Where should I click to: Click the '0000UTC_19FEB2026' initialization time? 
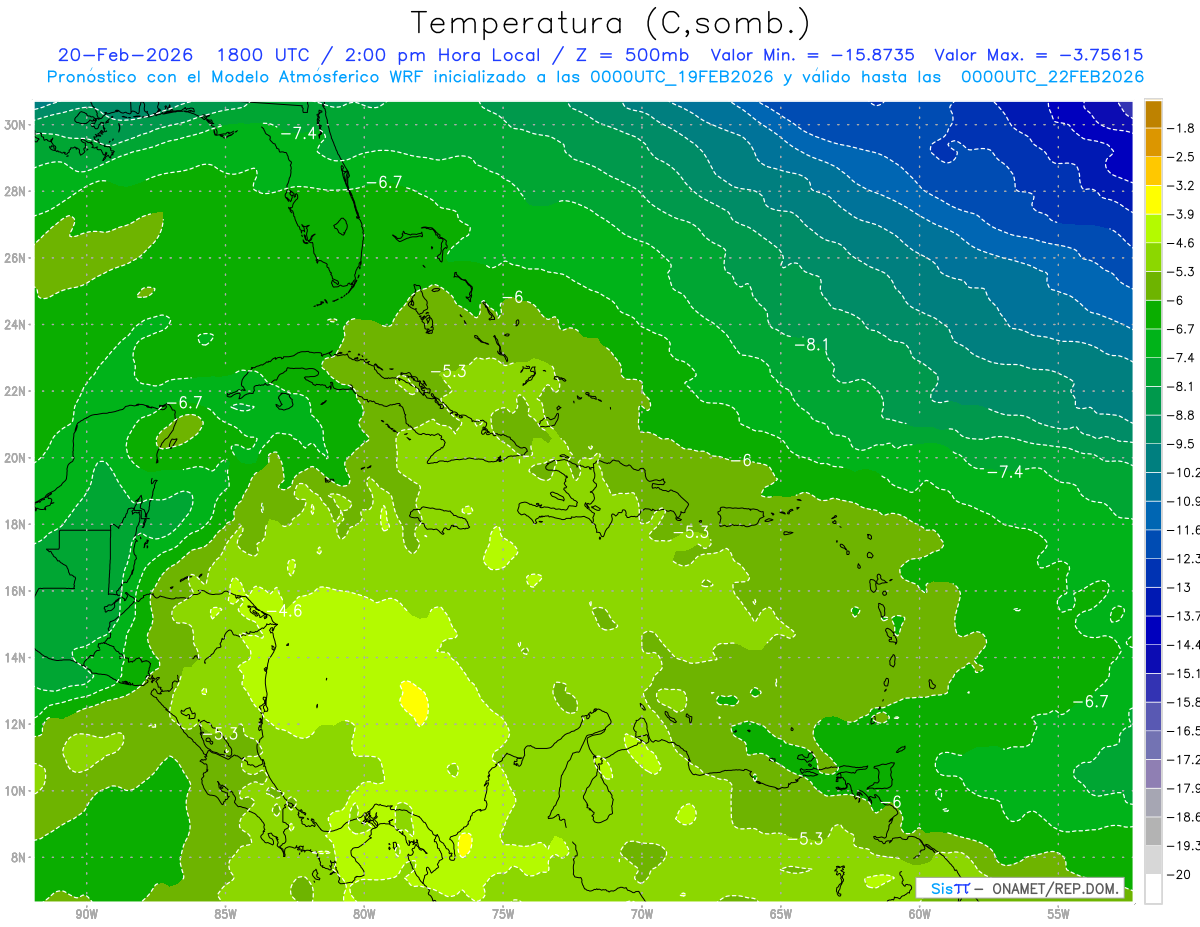[682, 77]
